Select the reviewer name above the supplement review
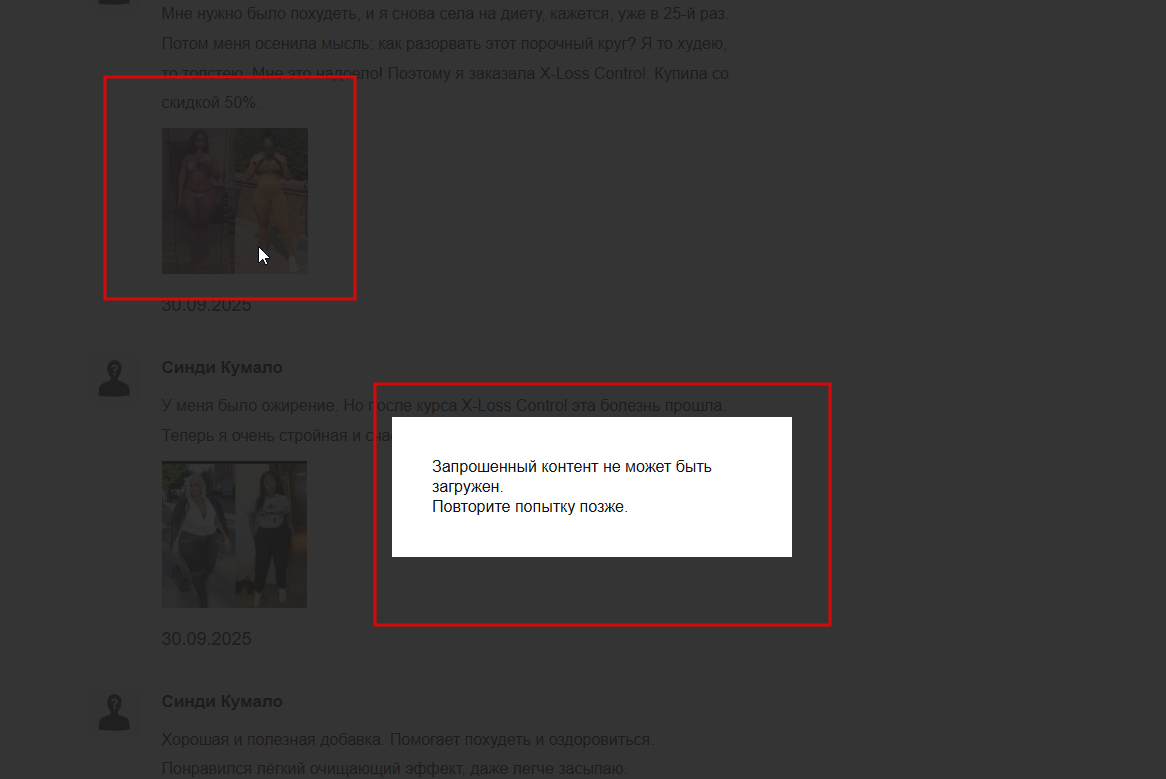This screenshot has height=779, width=1166. coord(222,701)
